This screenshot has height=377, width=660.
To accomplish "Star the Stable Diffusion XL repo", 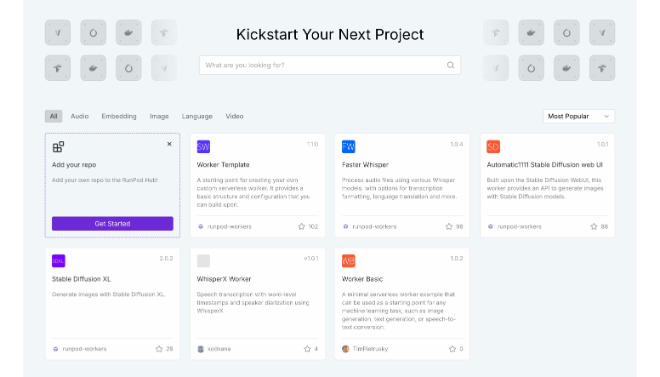I will point(159,349).
